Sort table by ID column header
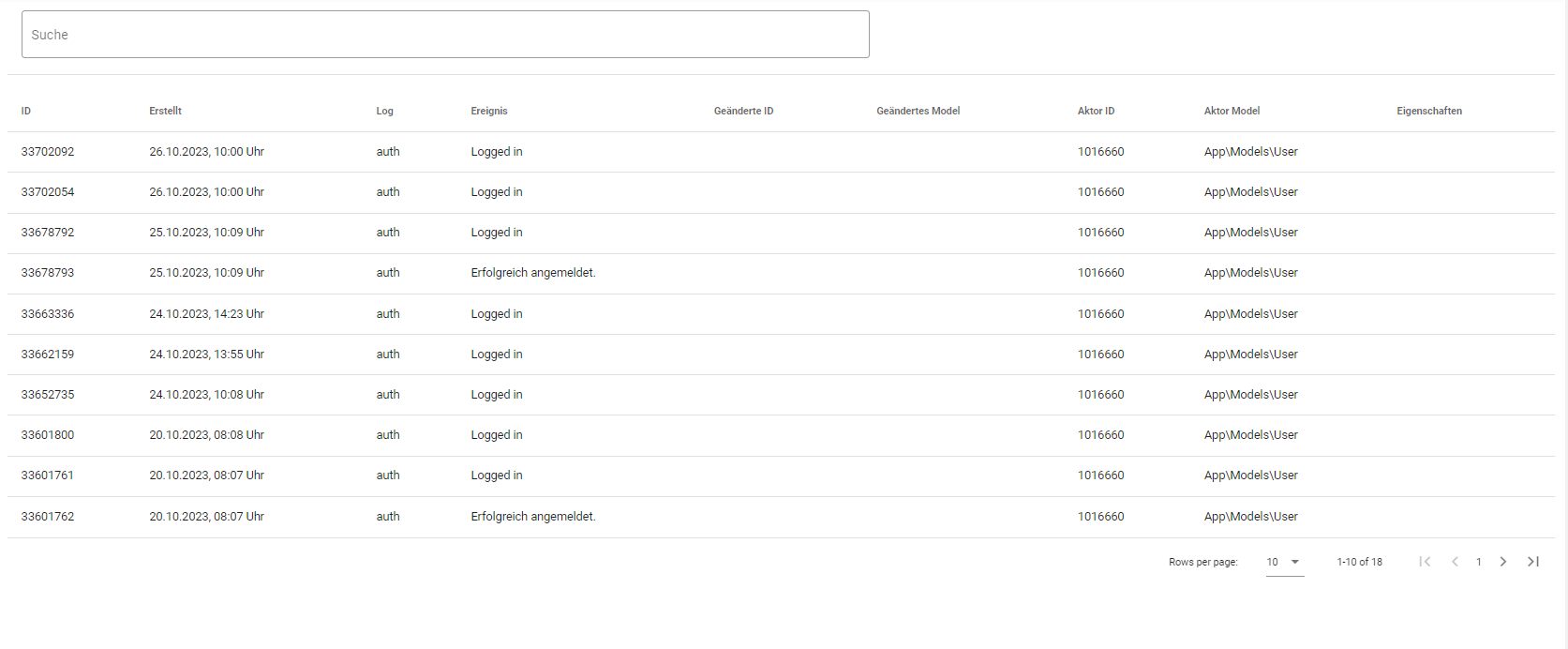 26,111
